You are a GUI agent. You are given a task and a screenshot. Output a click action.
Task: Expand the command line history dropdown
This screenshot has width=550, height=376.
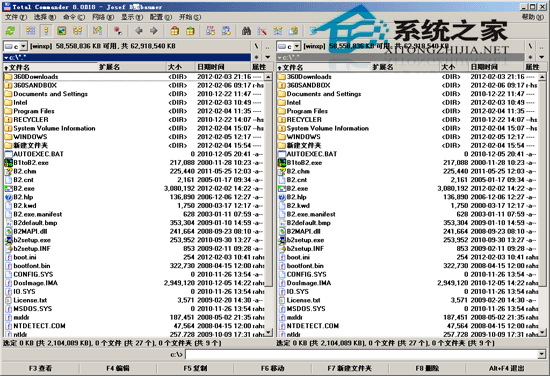coord(541,355)
